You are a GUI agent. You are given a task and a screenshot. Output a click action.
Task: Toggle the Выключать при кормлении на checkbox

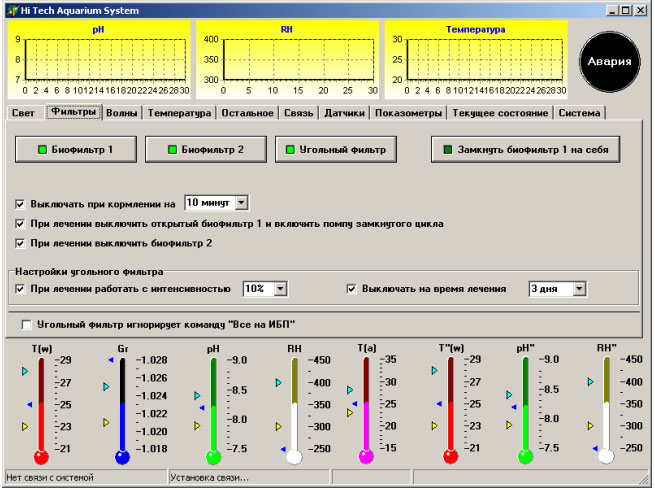click(x=22, y=202)
